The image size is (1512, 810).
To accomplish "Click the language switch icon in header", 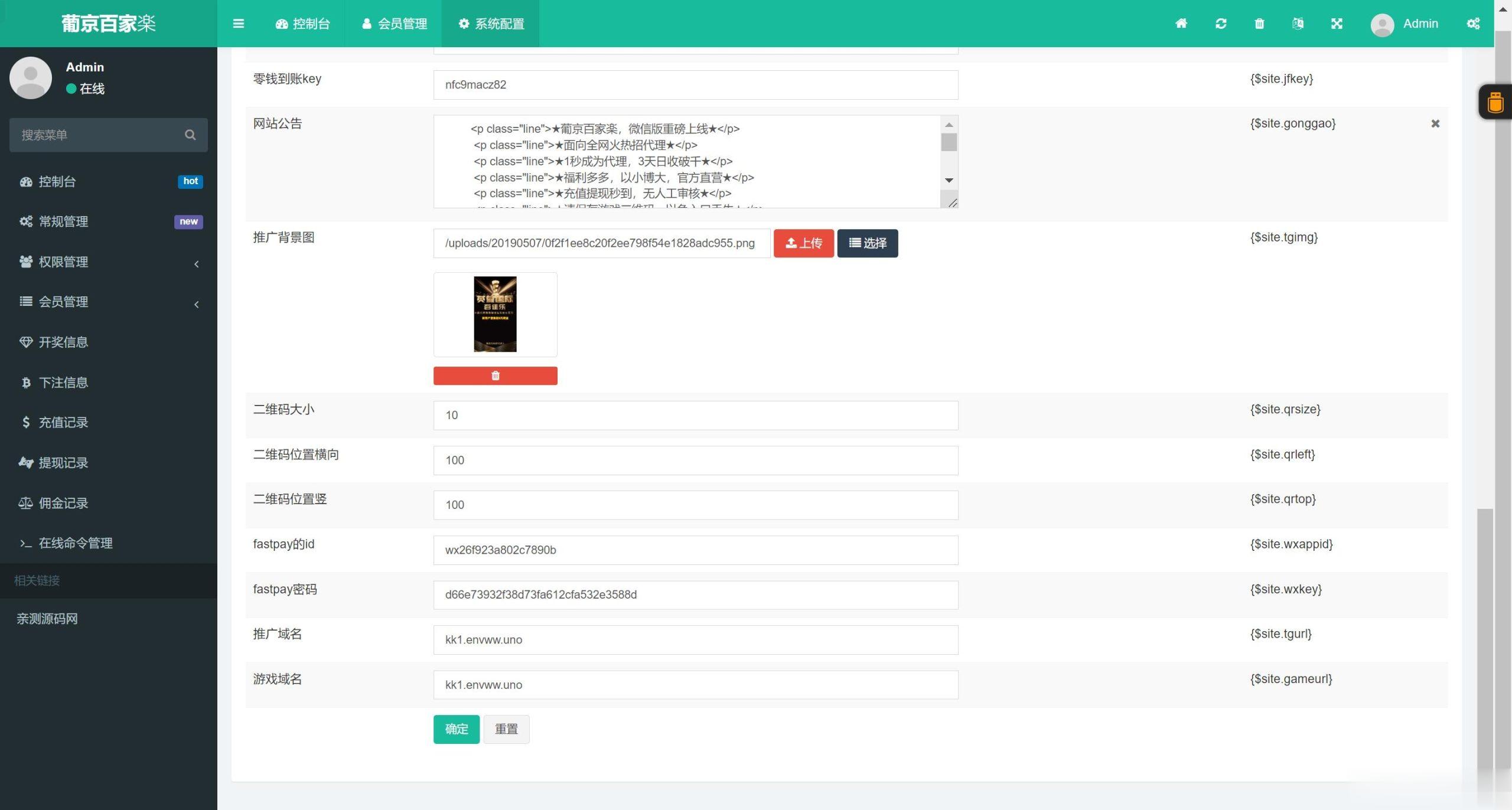I will click(x=1298, y=24).
